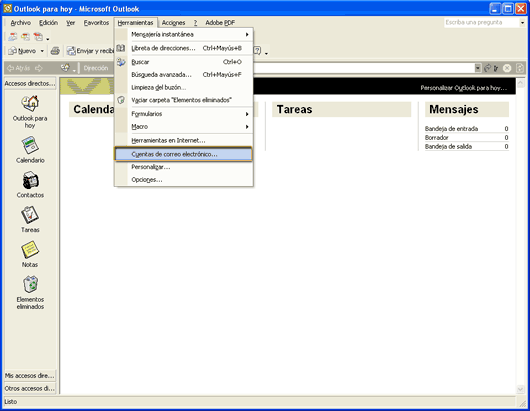Open Bandeja de entrada link
This screenshot has width=530, height=411.
[451, 128]
